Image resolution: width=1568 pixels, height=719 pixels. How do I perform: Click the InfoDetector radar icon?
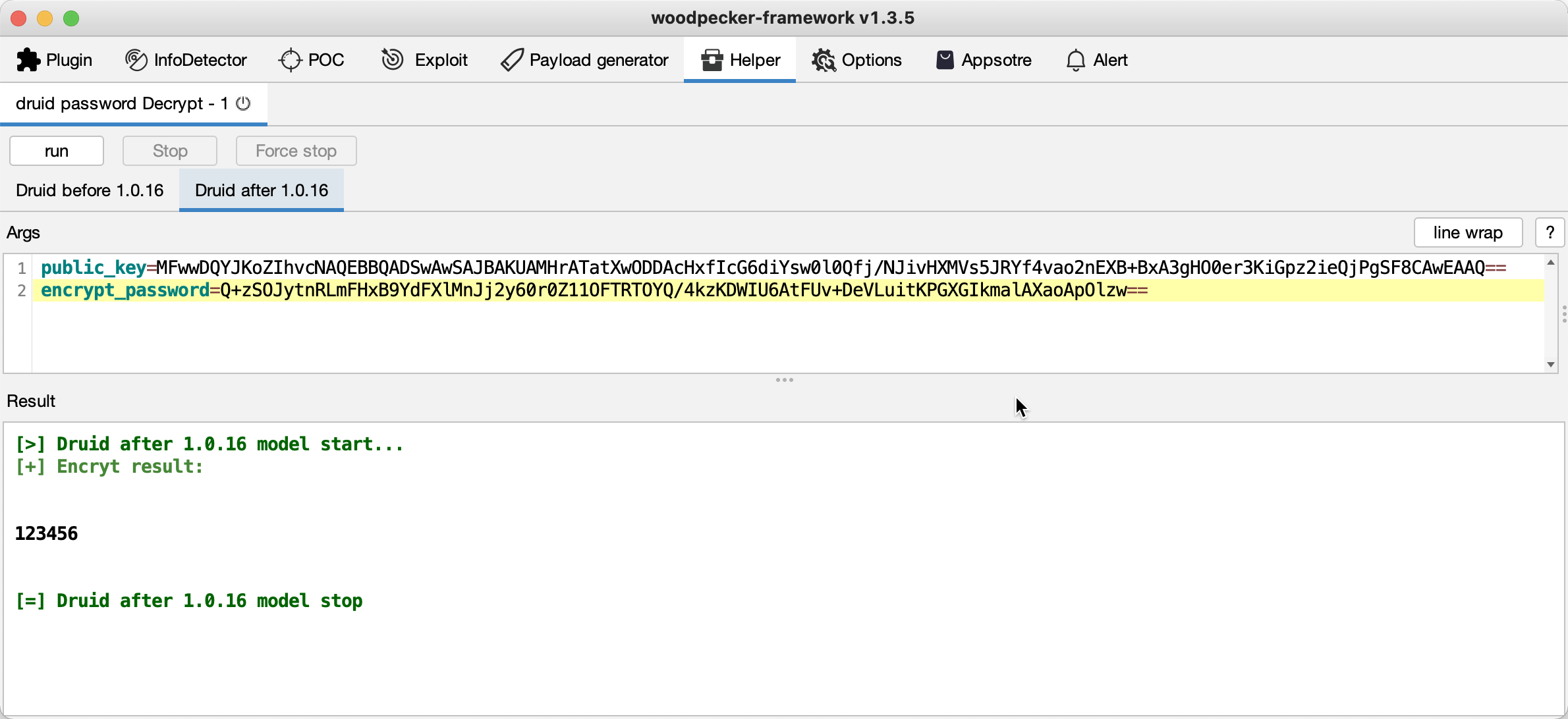pos(136,60)
